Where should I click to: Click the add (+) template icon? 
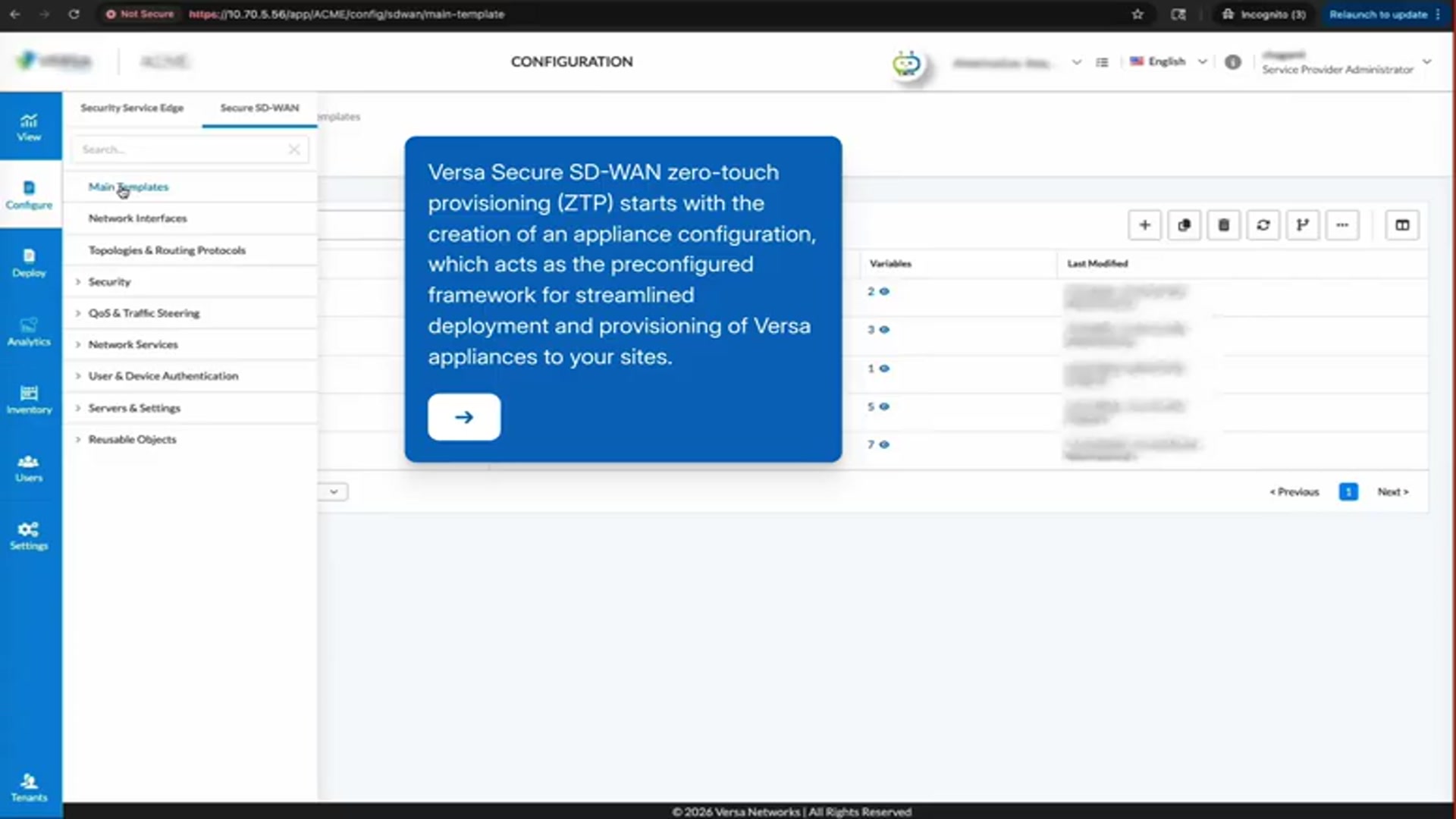point(1145,225)
